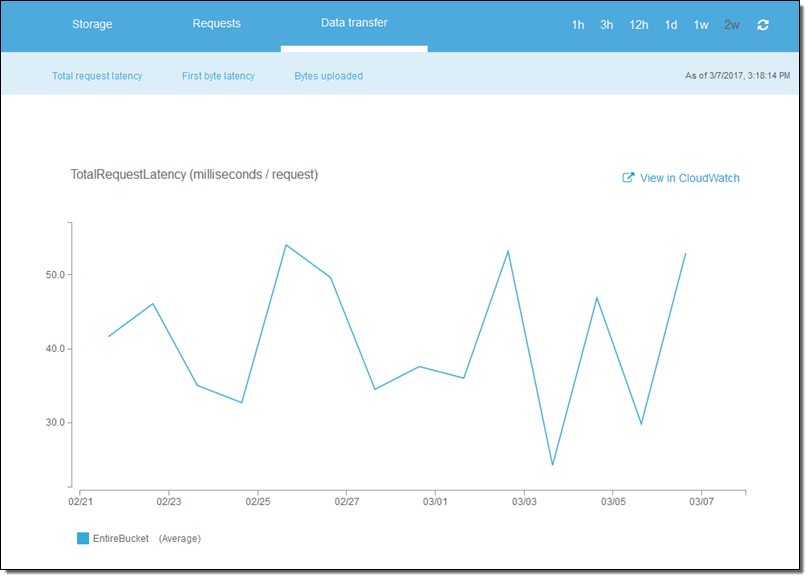Switch to the Requests tab
Viewport: 810px width, 580px height.
click(216, 24)
